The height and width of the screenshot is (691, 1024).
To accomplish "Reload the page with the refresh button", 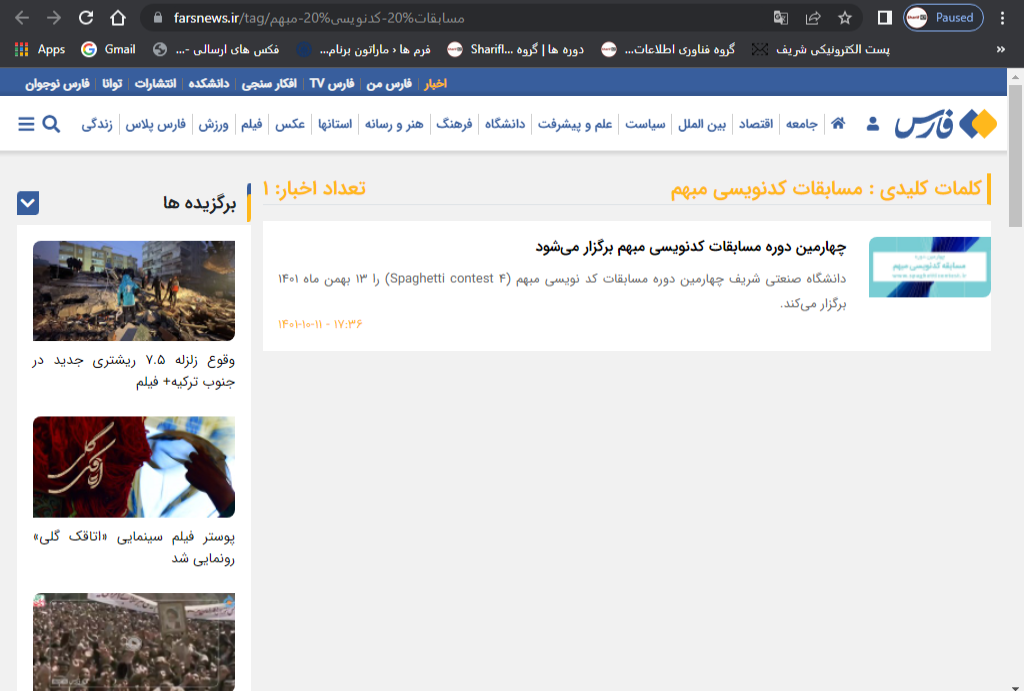I will [x=86, y=17].
